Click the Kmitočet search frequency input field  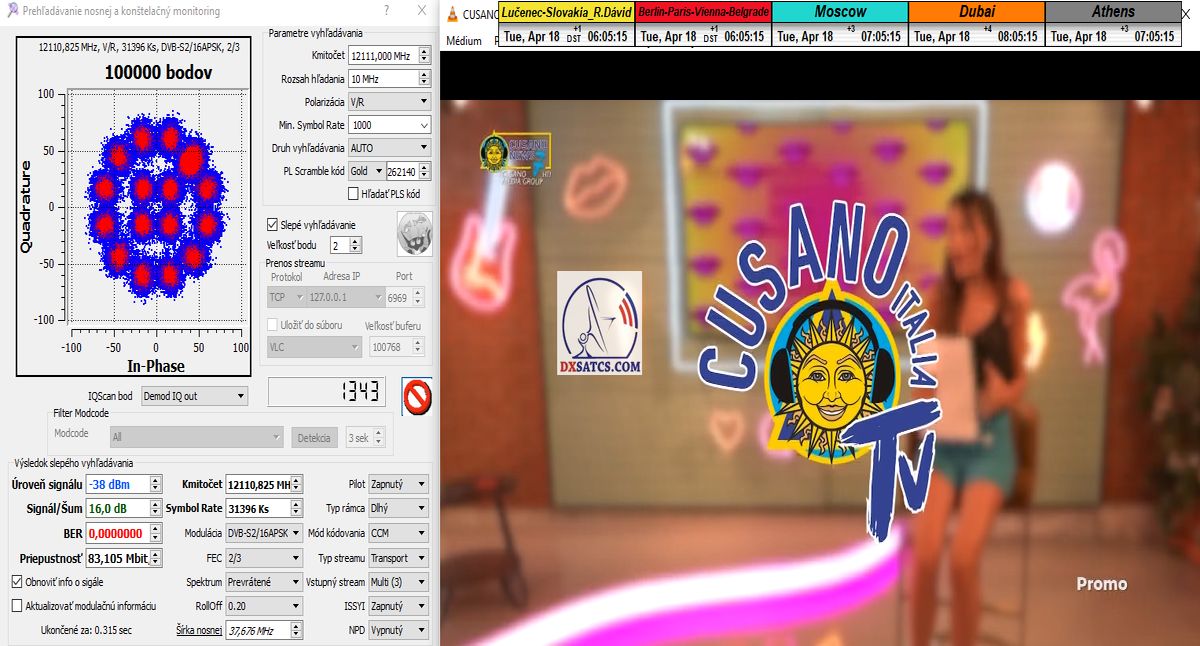(383, 56)
